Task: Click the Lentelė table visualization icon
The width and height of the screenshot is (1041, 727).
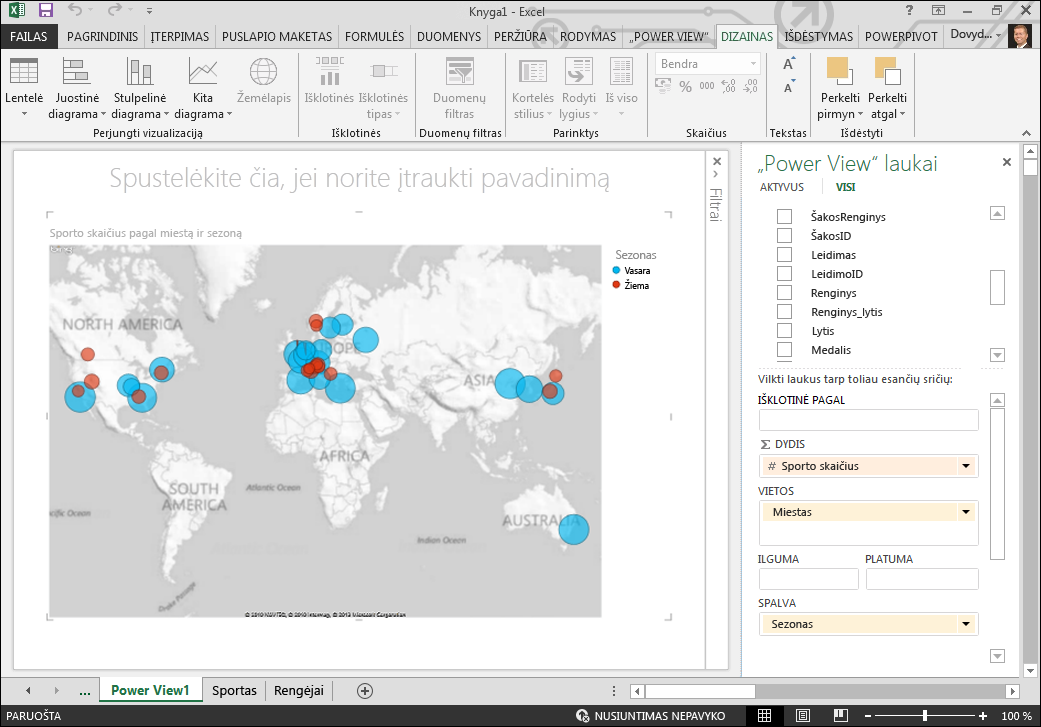Action: tap(24, 71)
